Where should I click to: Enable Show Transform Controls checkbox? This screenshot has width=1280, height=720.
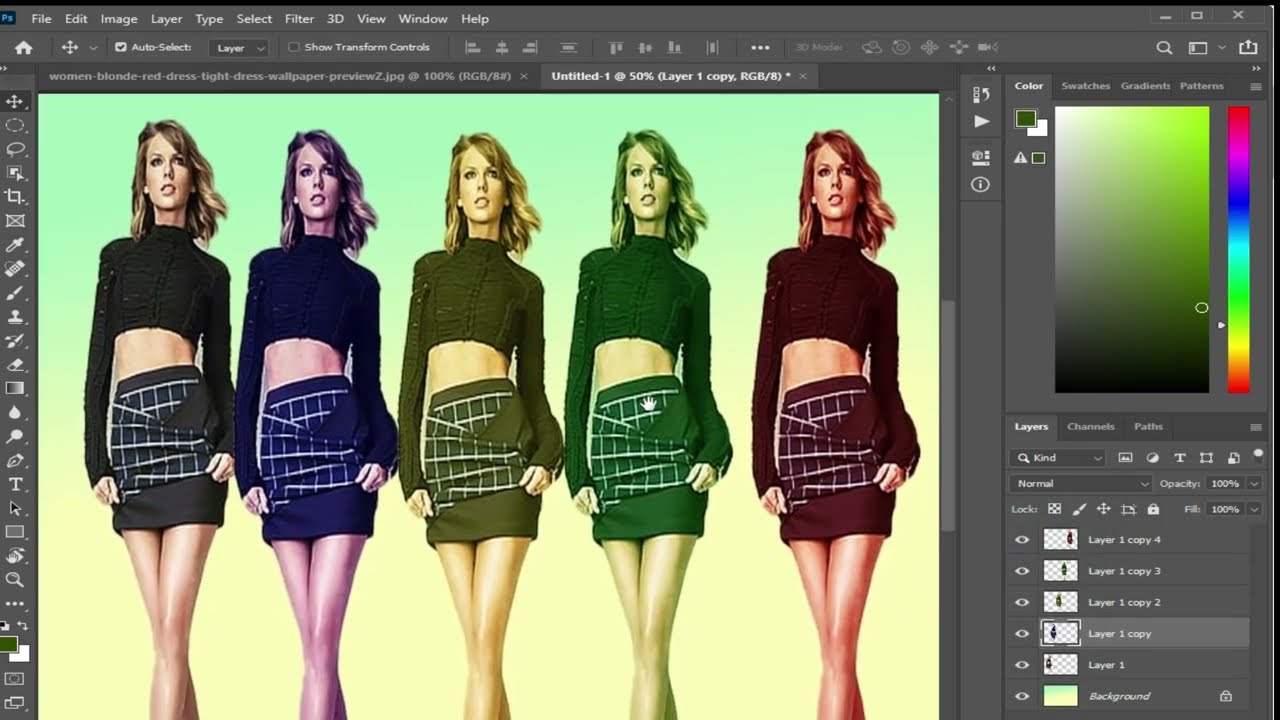tap(294, 47)
